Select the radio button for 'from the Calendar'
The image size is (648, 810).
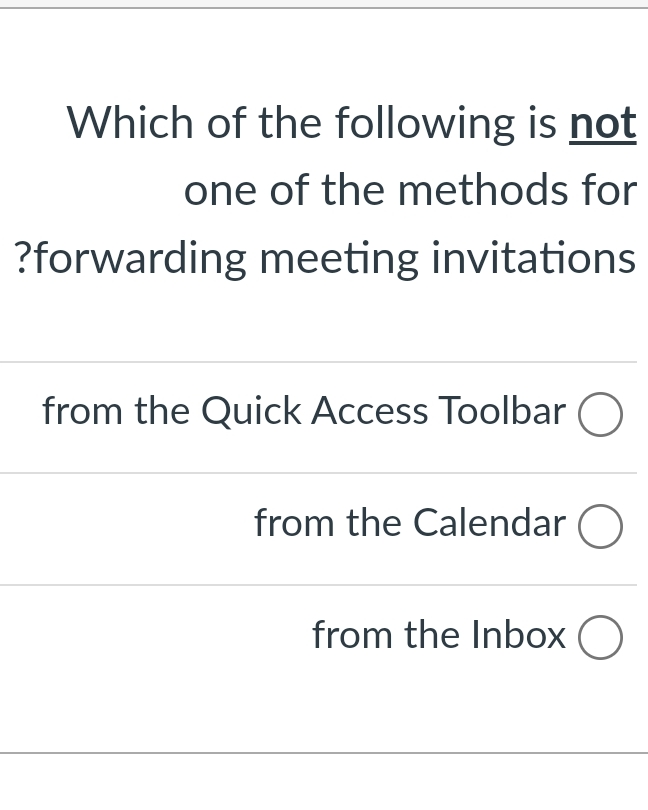[x=600, y=526]
